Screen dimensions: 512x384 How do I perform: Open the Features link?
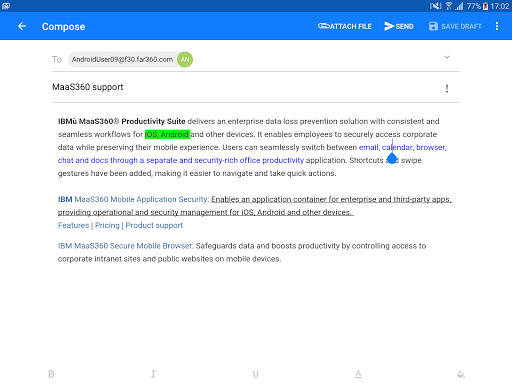[73, 225]
